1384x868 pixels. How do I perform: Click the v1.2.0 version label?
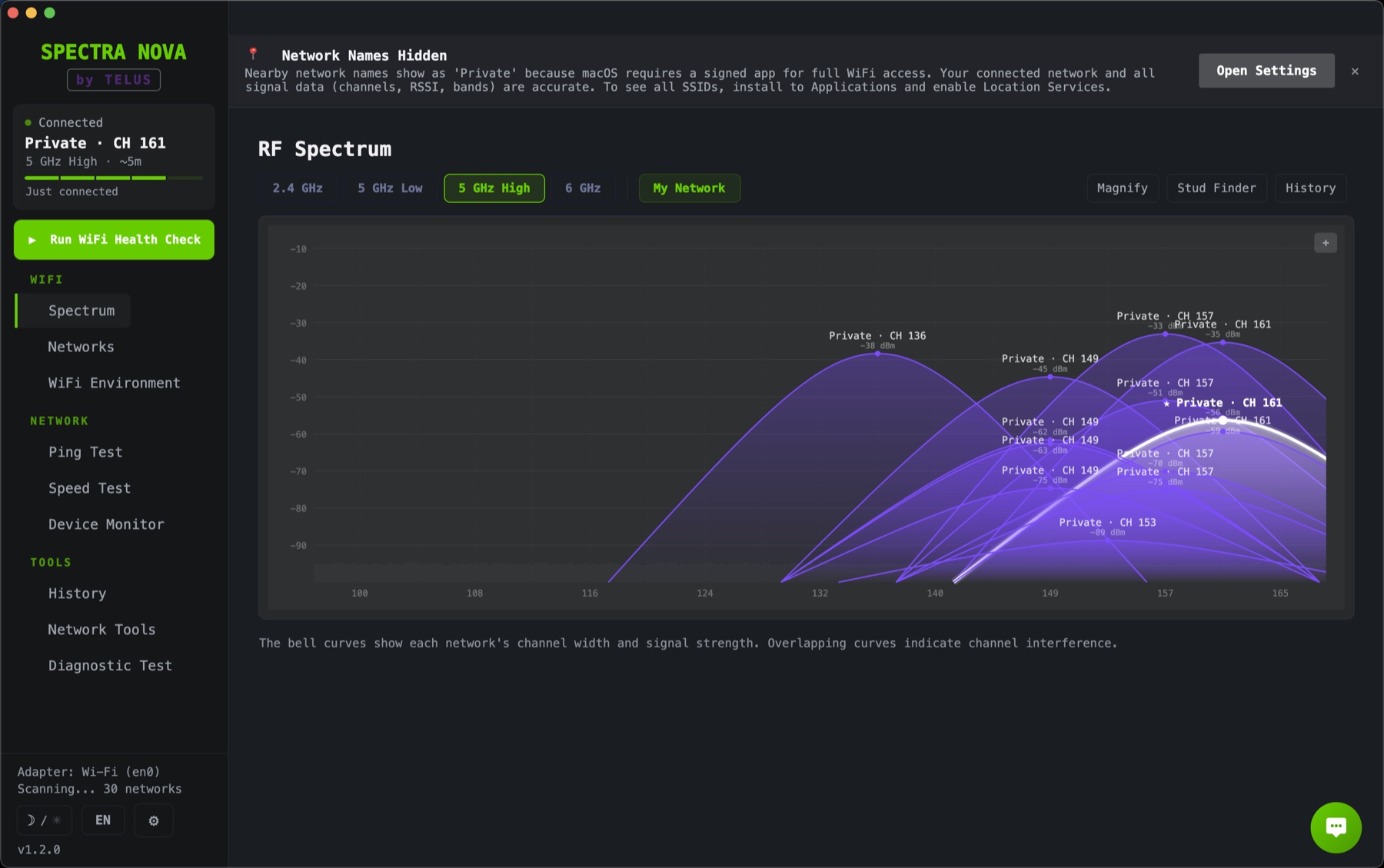point(39,850)
